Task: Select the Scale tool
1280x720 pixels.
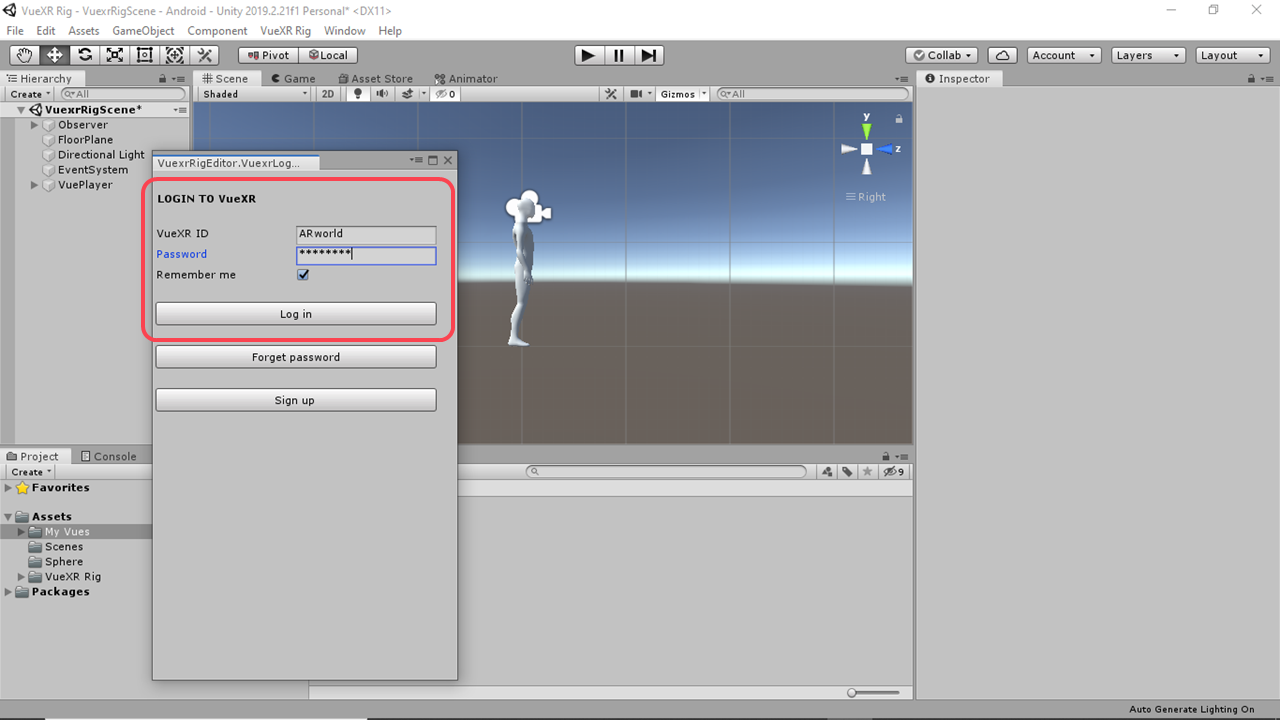Action: pos(115,55)
